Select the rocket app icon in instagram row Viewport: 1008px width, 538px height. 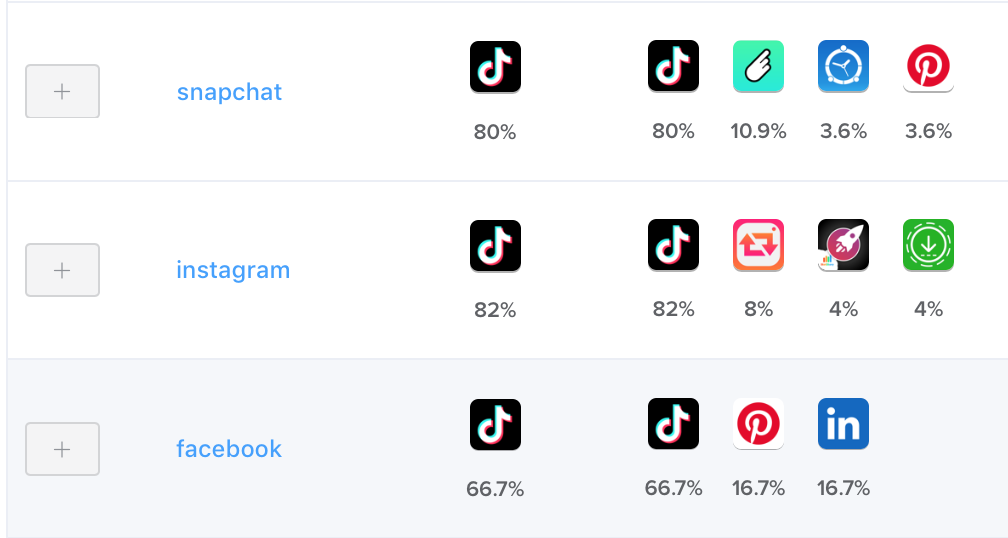coord(843,246)
